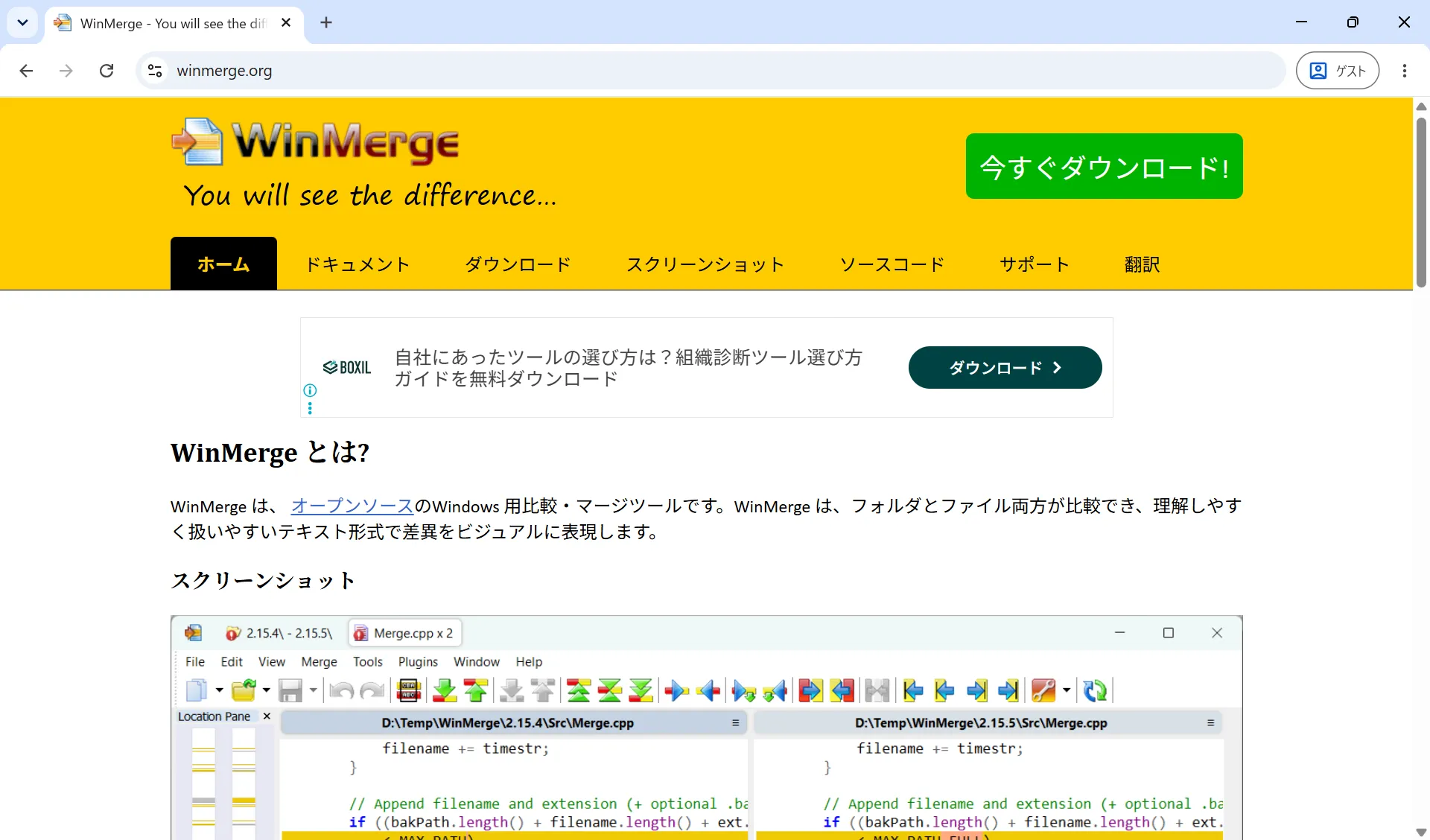Open the ad options three-dot icon

(x=310, y=408)
